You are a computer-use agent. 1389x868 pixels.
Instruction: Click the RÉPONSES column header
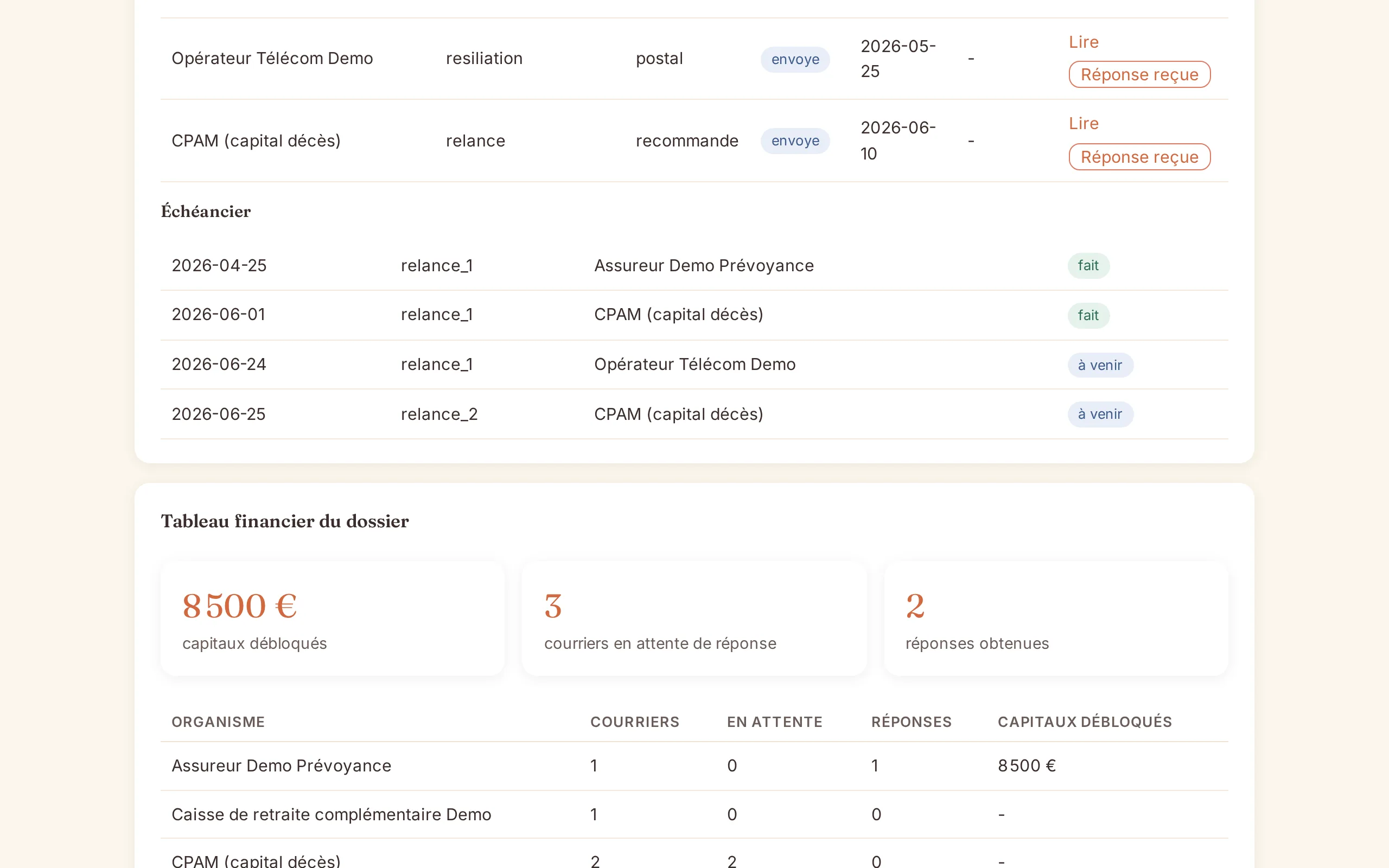tap(911, 722)
